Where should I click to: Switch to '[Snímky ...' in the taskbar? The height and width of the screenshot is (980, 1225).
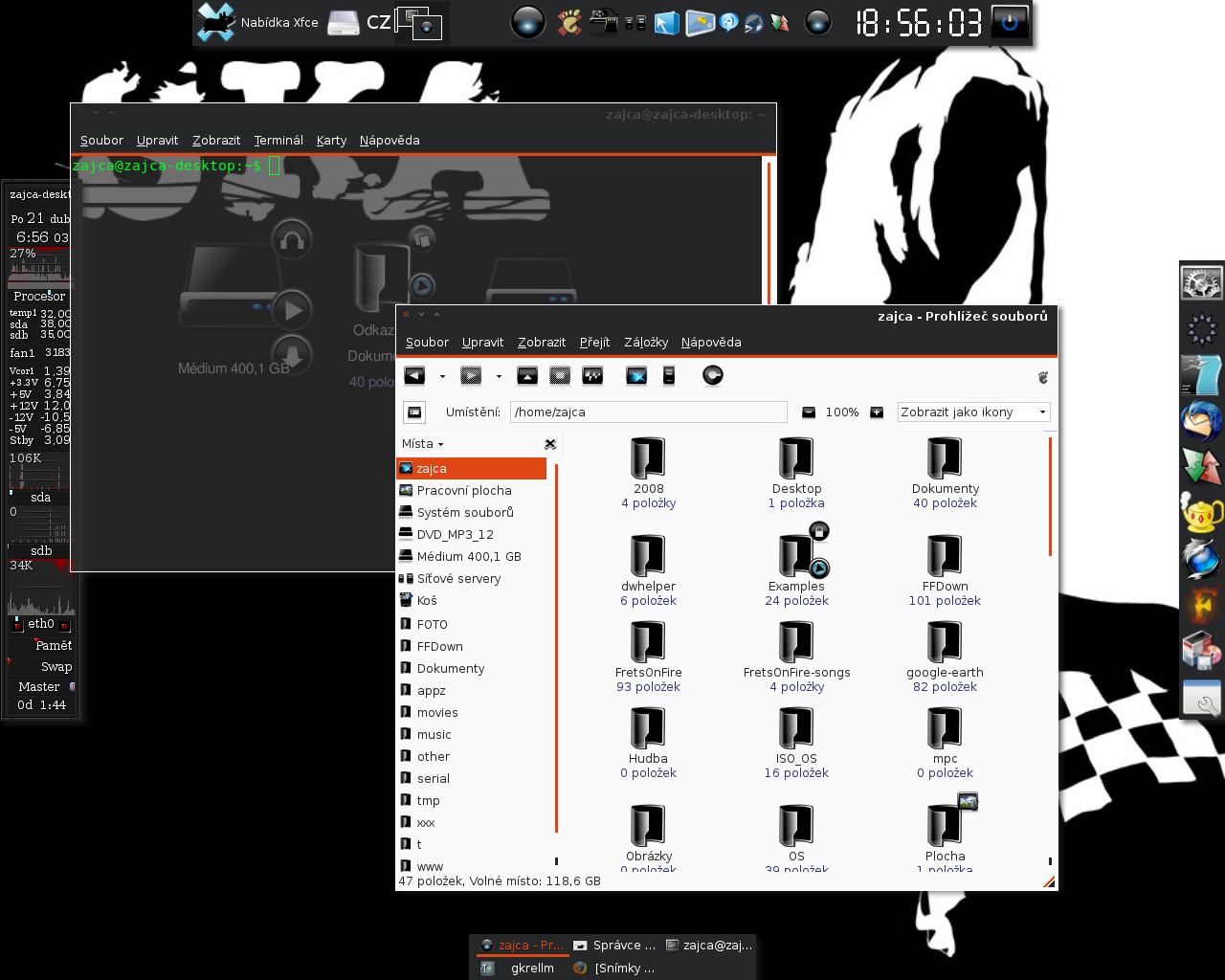[614, 969]
